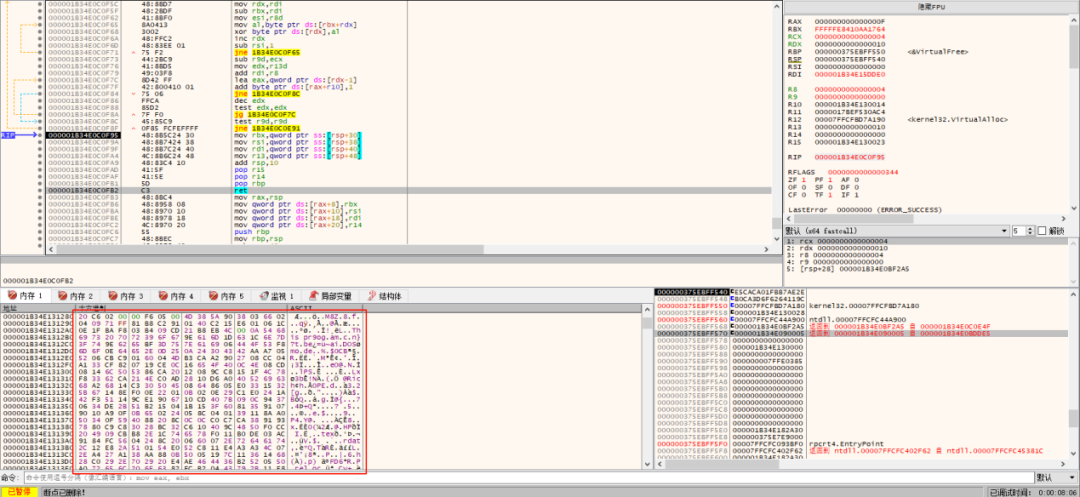Enable the 解锁 checkbox
This screenshot has width=1080, height=497.
(x=1041, y=231)
